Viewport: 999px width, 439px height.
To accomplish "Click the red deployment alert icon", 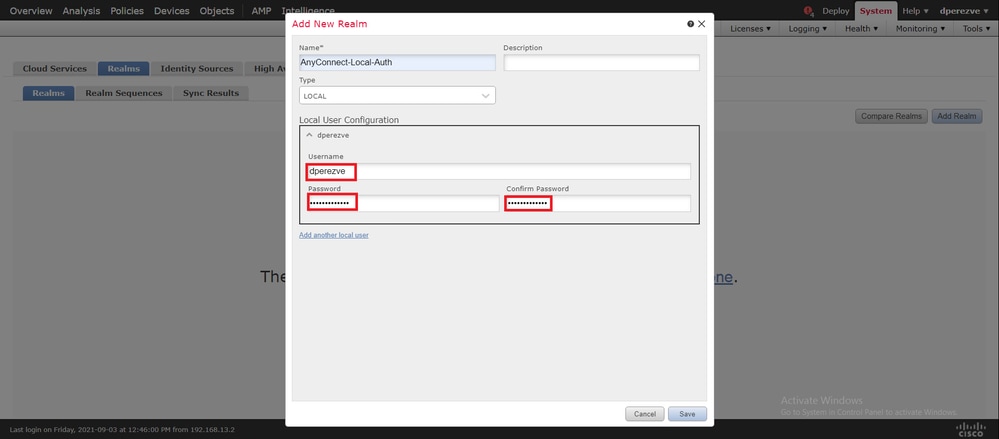I will [809, 11].
